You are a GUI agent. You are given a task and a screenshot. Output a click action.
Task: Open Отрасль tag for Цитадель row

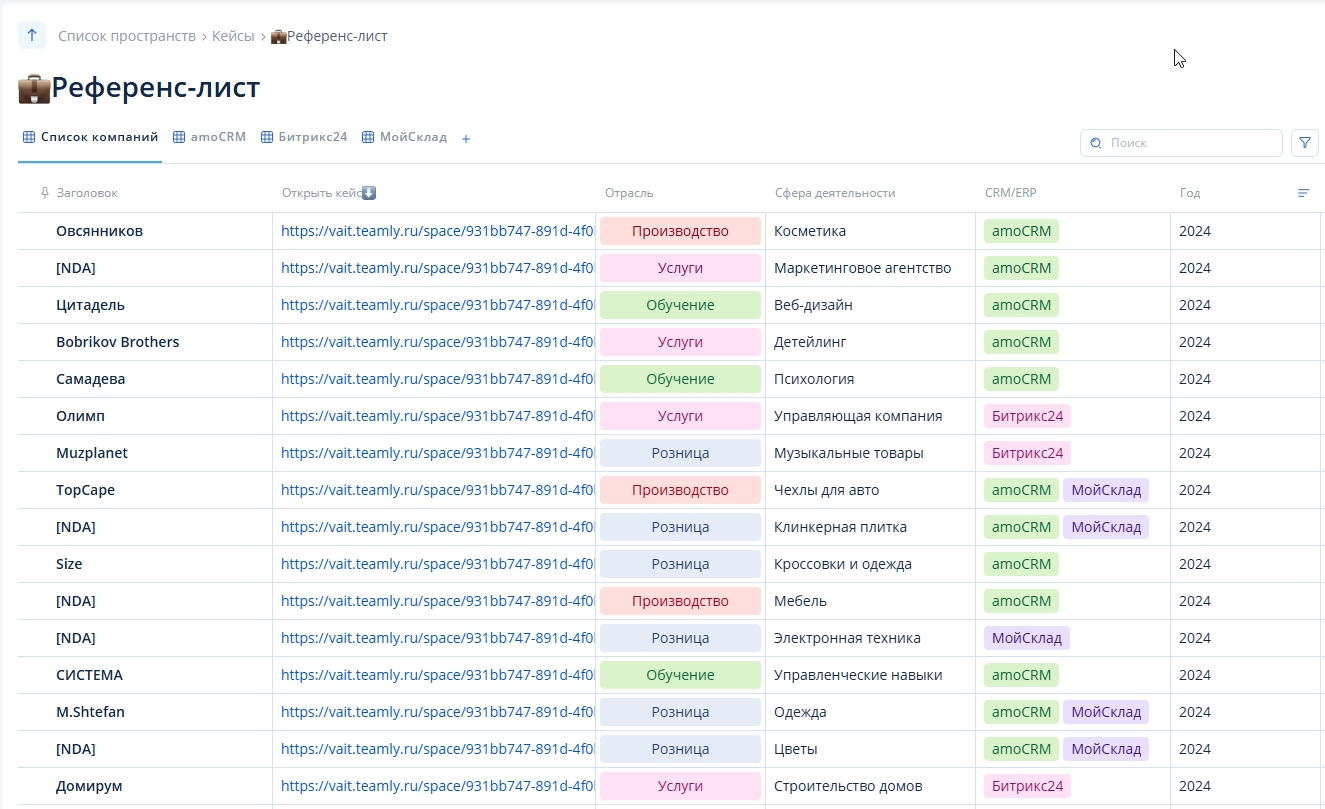(x=680, y=305)
